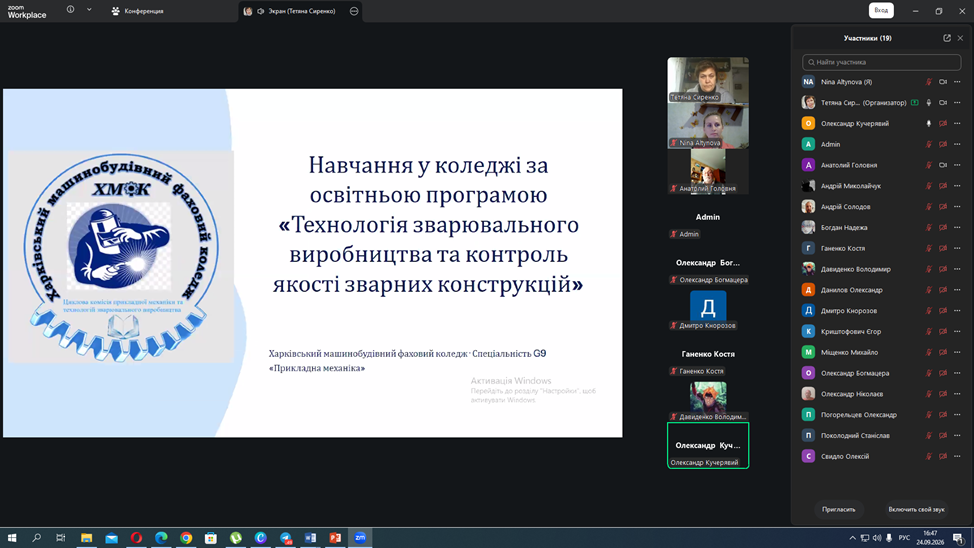Select Анатолий Головня video thumbnail

point(708,171)
